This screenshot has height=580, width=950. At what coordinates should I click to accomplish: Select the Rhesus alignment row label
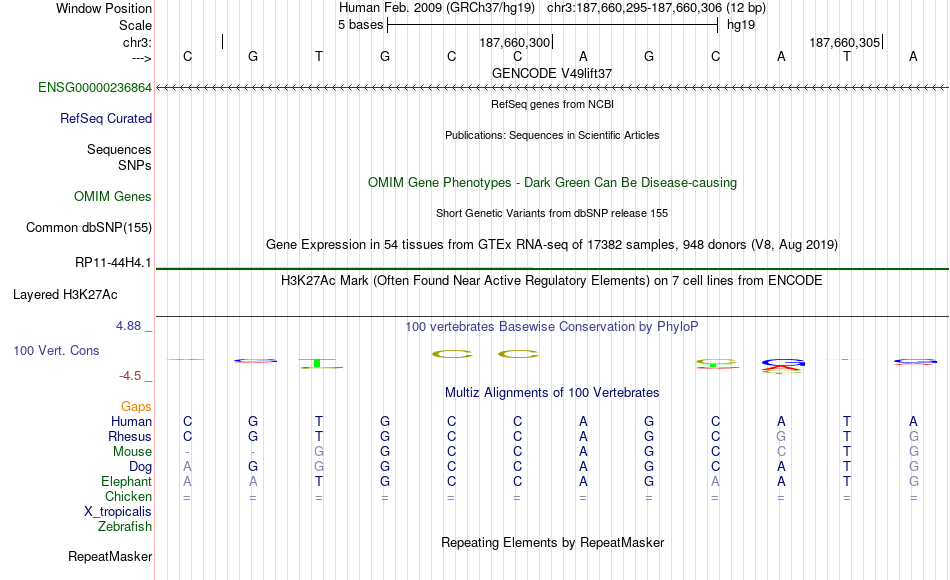tap(130, 436)
